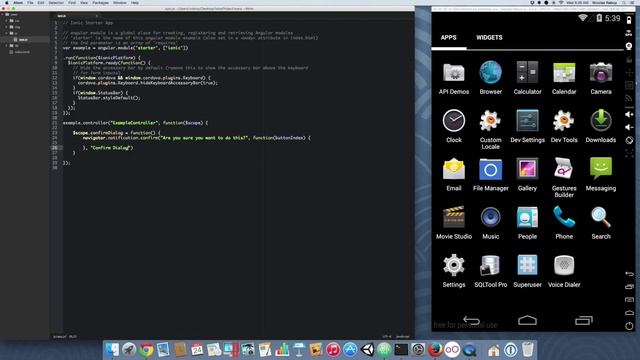640x360 pixels.
Task: Open the Movie Studio app
Action: (453, 223)
